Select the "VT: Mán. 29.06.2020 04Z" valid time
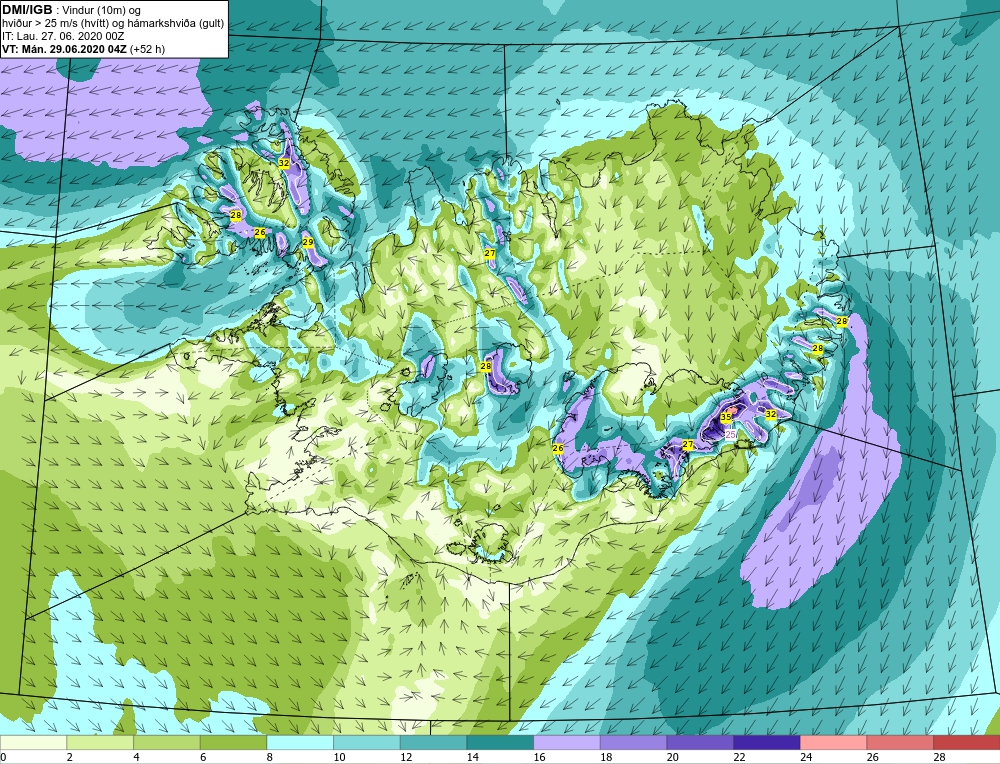This screenshot has height=764, width=1000. coord(64,49)
